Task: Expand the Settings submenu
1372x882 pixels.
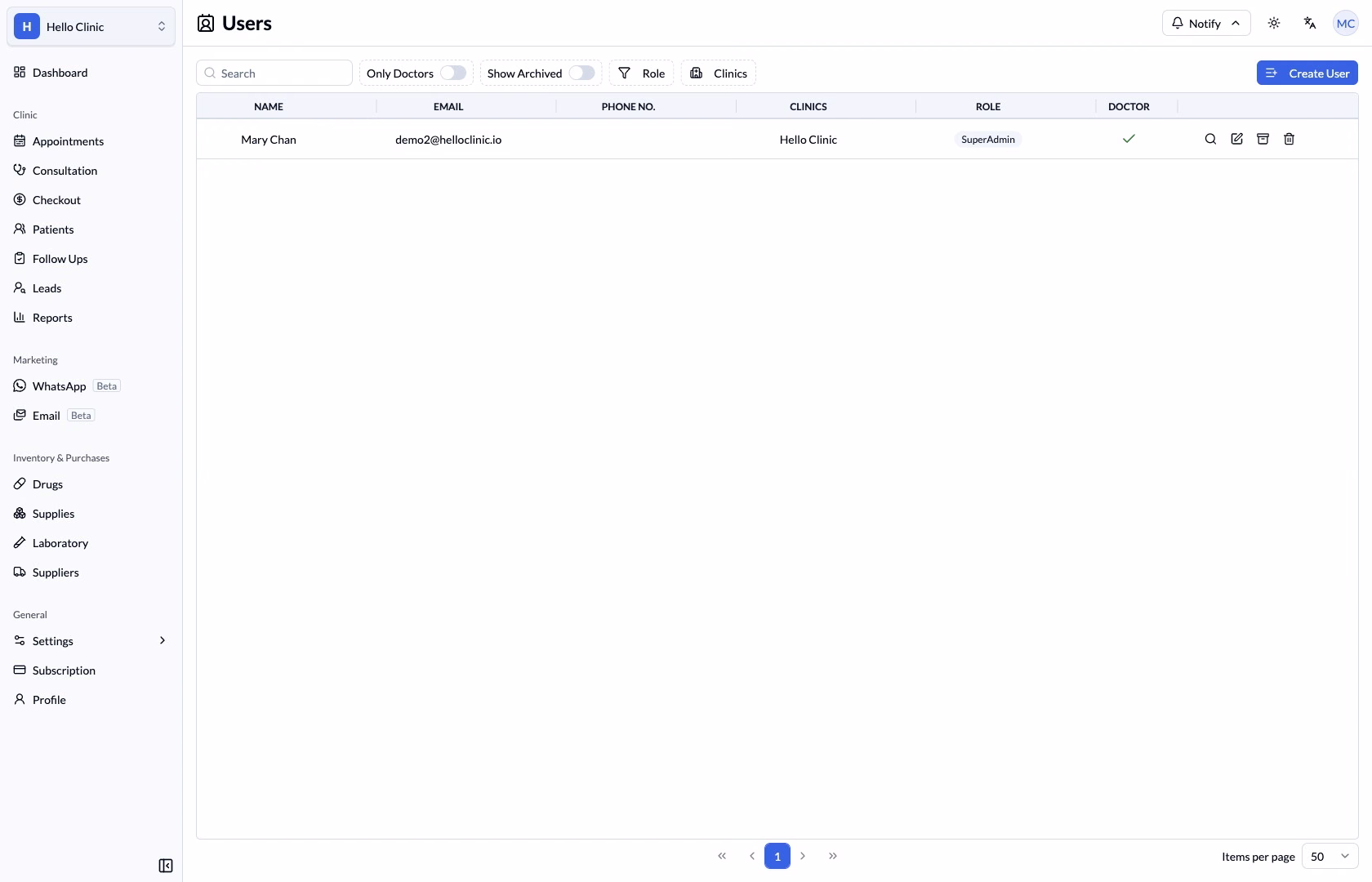Action: coord(91,641)
